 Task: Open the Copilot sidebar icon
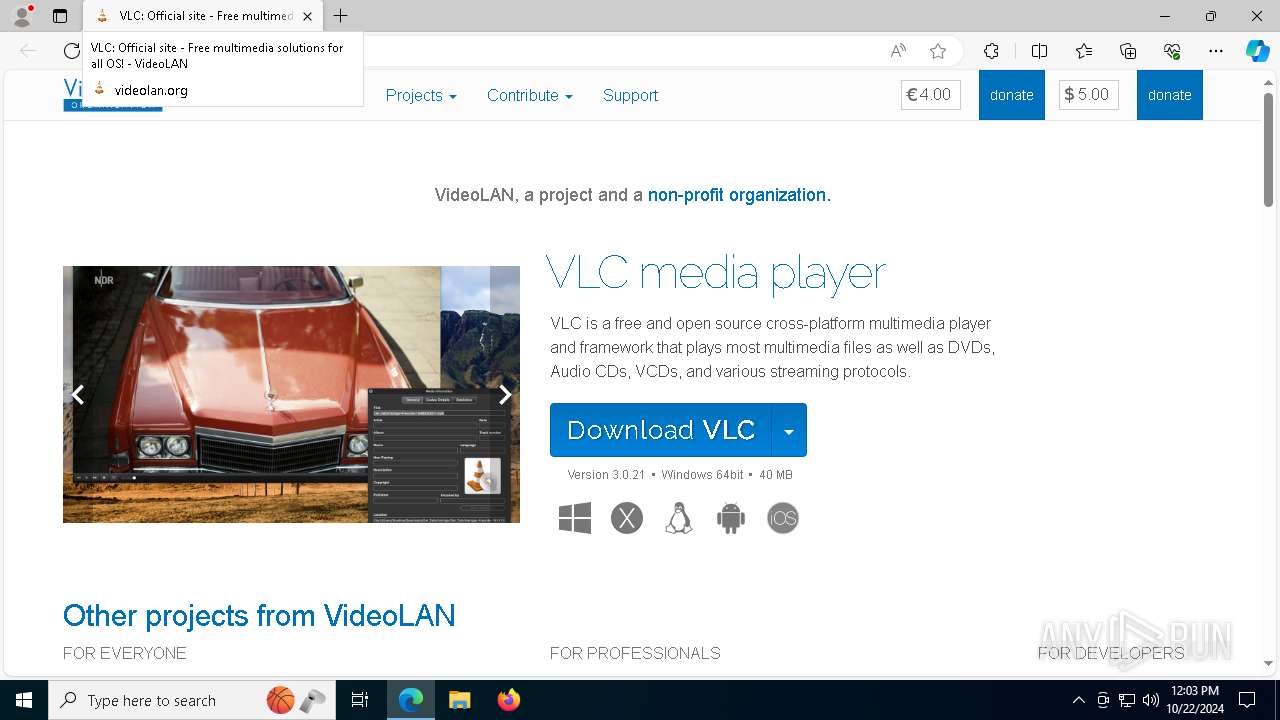[x=1257, y=51]
